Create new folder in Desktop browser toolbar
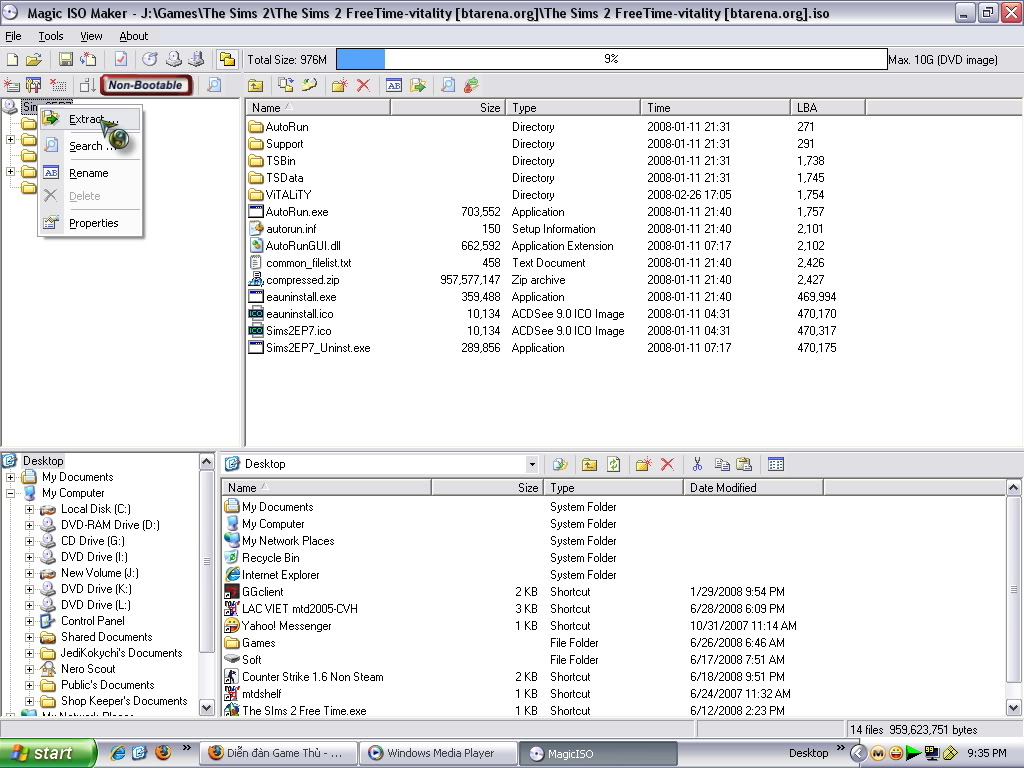The height and width of the screenshot is (768, 1024). tap(643, 464)
